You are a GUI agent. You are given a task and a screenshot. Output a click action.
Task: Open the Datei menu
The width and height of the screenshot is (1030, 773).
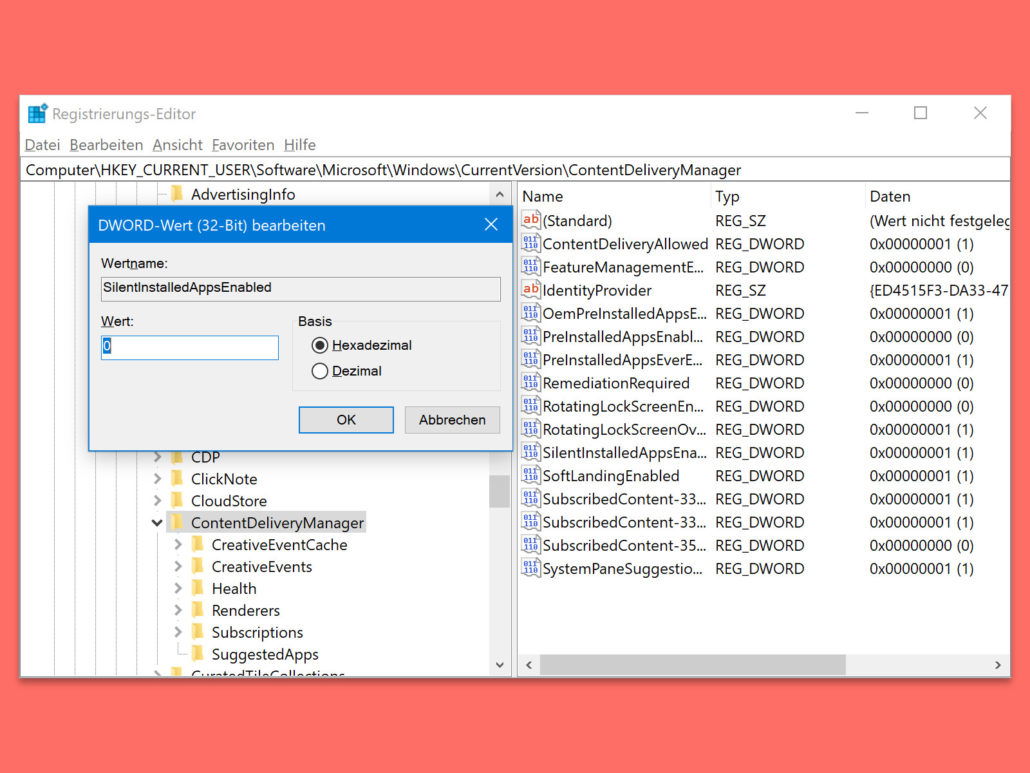(43, 144)
